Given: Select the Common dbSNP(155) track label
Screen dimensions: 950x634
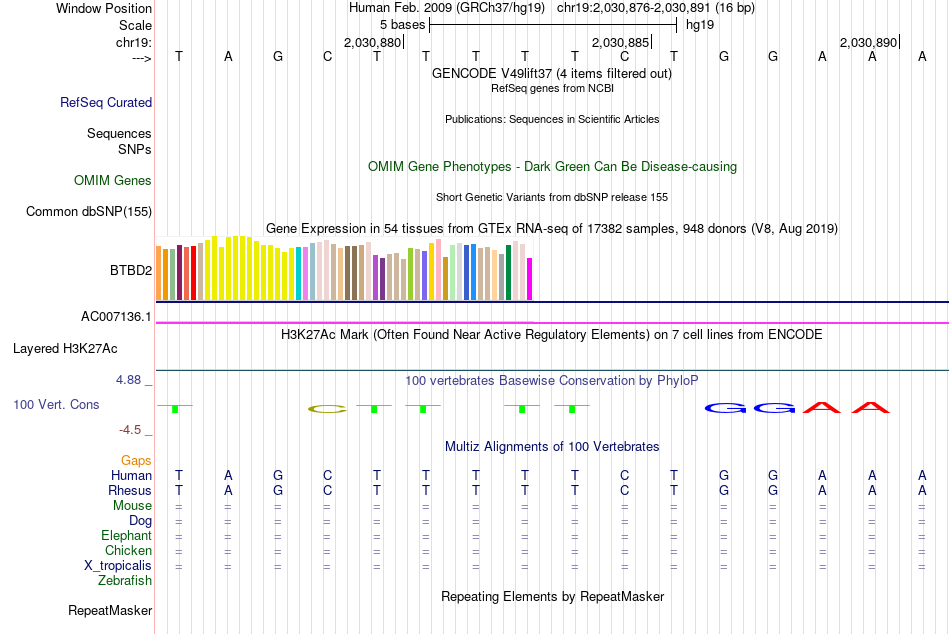Looking at the screenshot, I should point(88,212).
